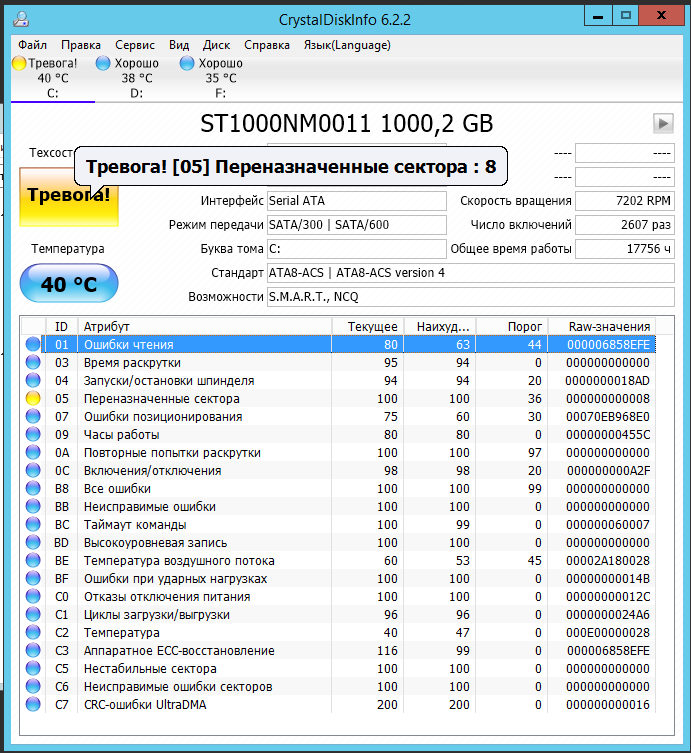
Task: Click the Скорость вращения value 7202 RPM
Action: pos(625,201)
